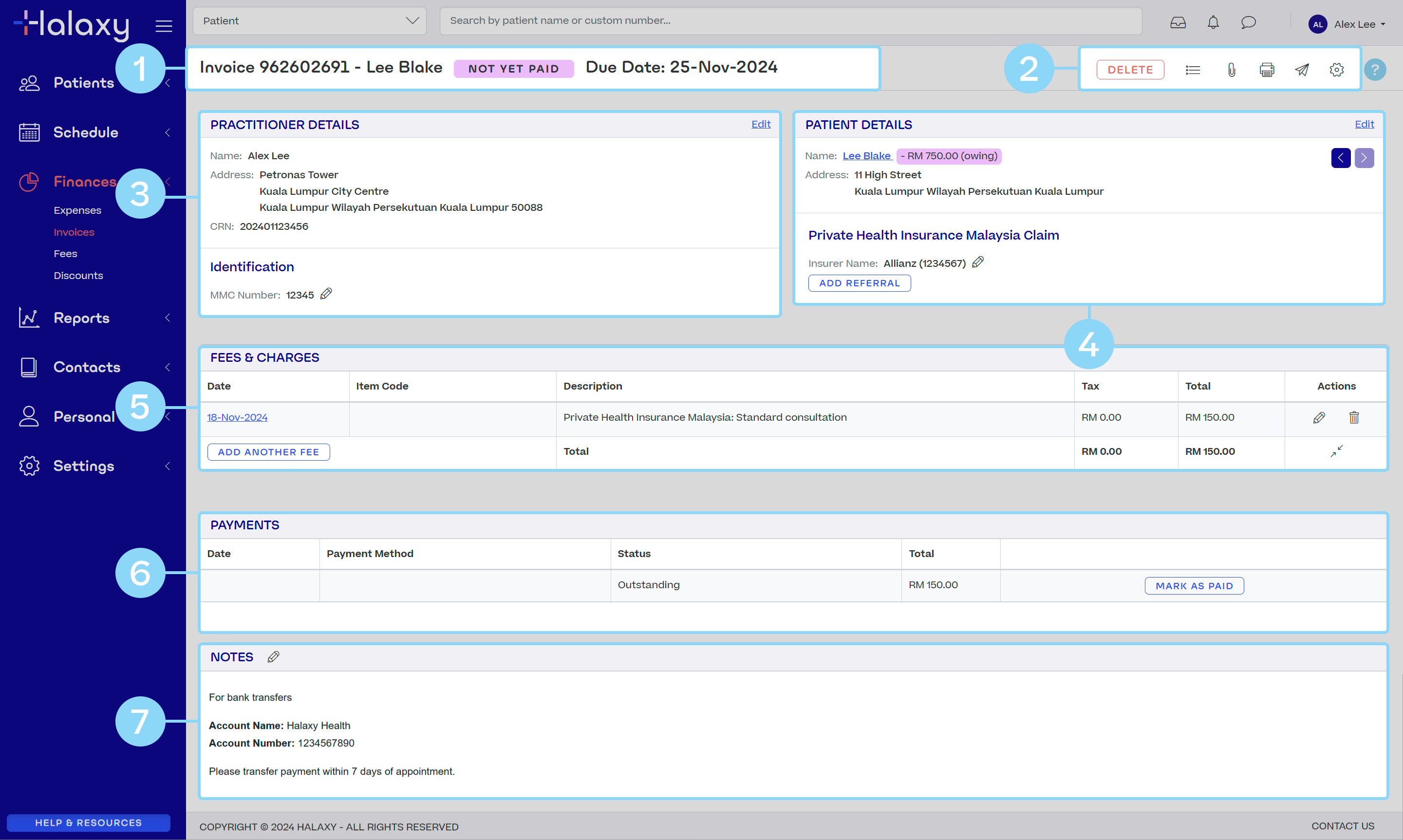Click the NOT YET PAID status badge
This screenshot has width=1403, height=840.
tap(513, 69)
